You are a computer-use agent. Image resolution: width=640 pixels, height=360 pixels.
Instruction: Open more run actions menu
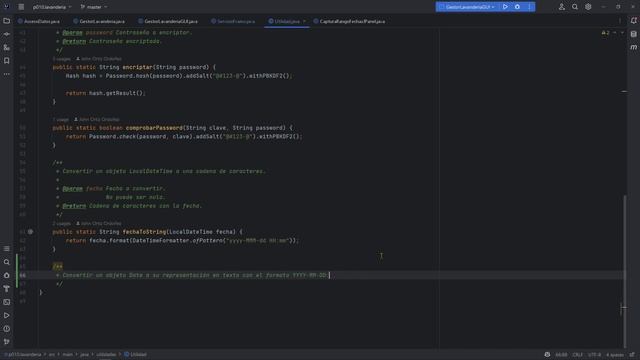click(x=529, y=7)
